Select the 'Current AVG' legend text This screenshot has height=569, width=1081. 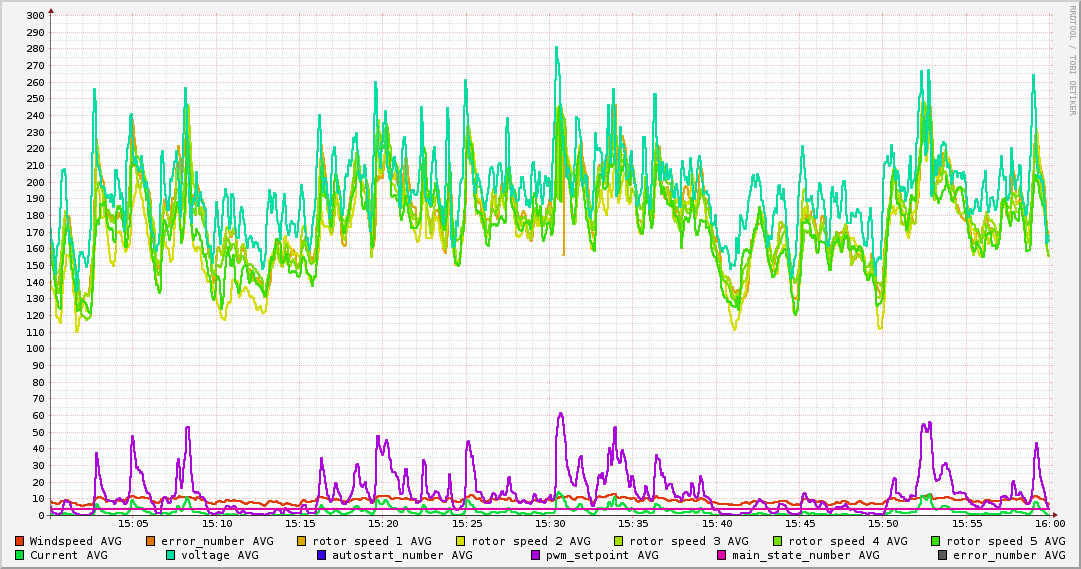click(68, 555)
